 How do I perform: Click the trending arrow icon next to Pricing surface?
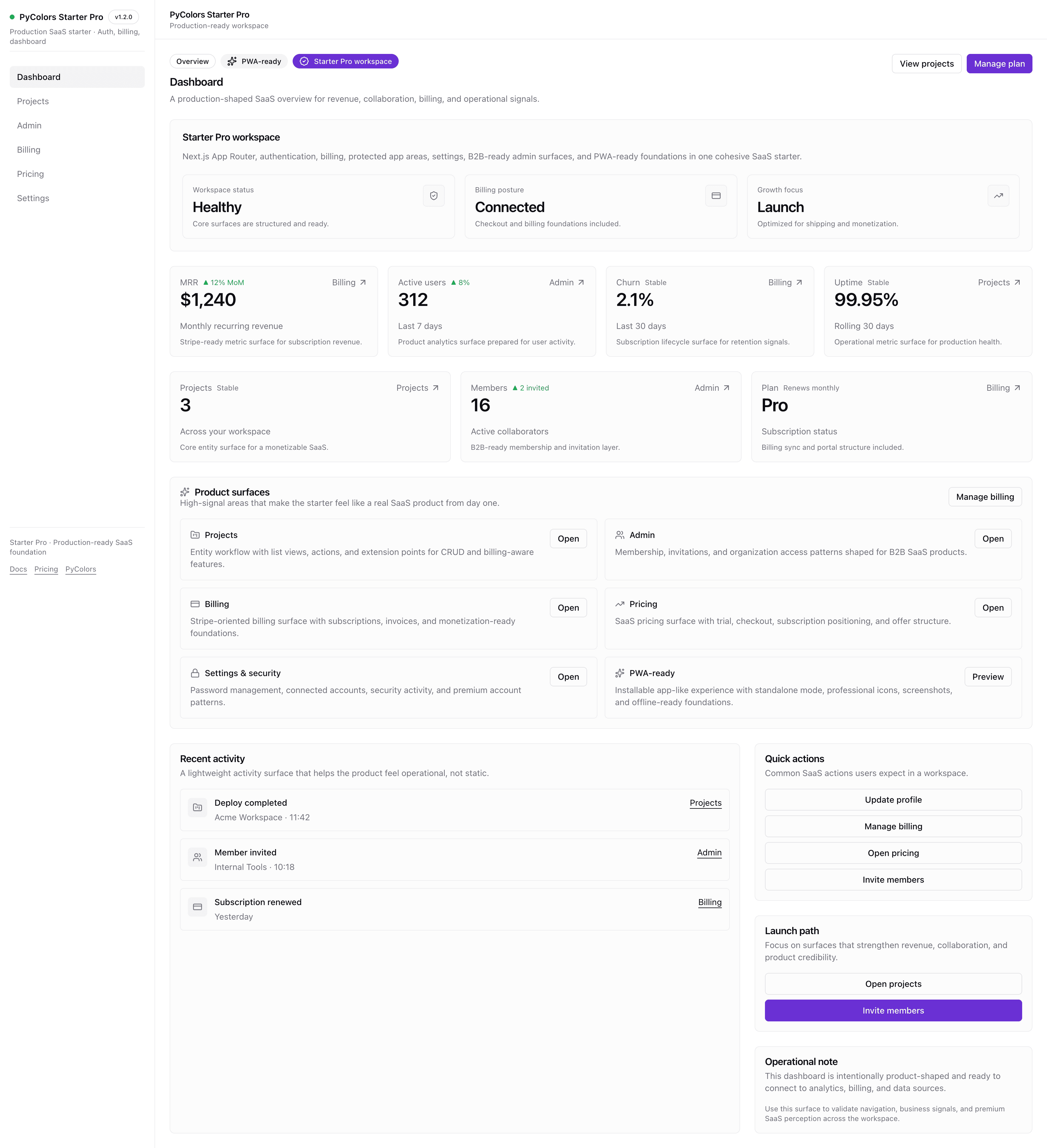pos(620,604)
